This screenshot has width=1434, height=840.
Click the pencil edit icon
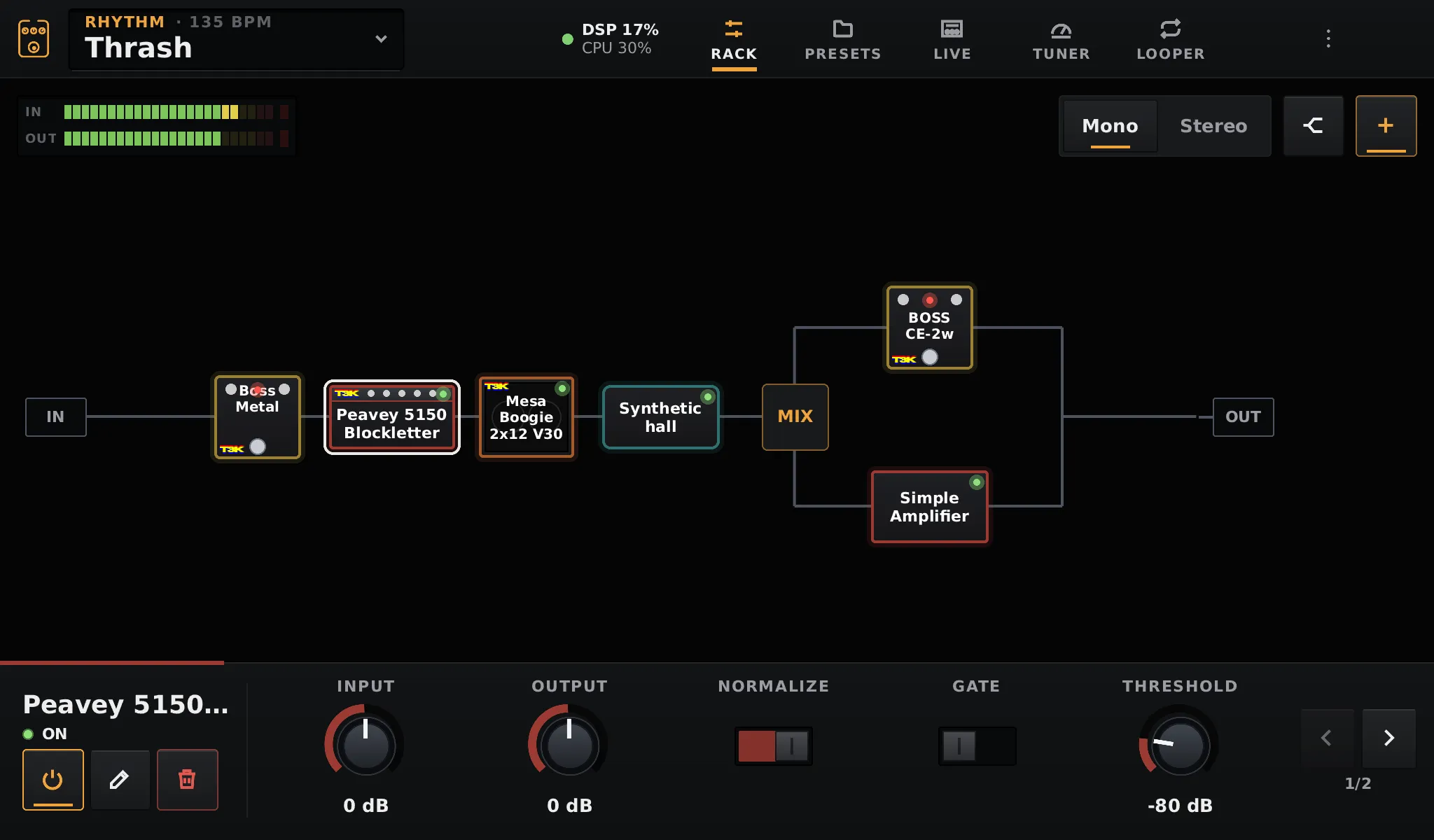(x=120, y=780)
